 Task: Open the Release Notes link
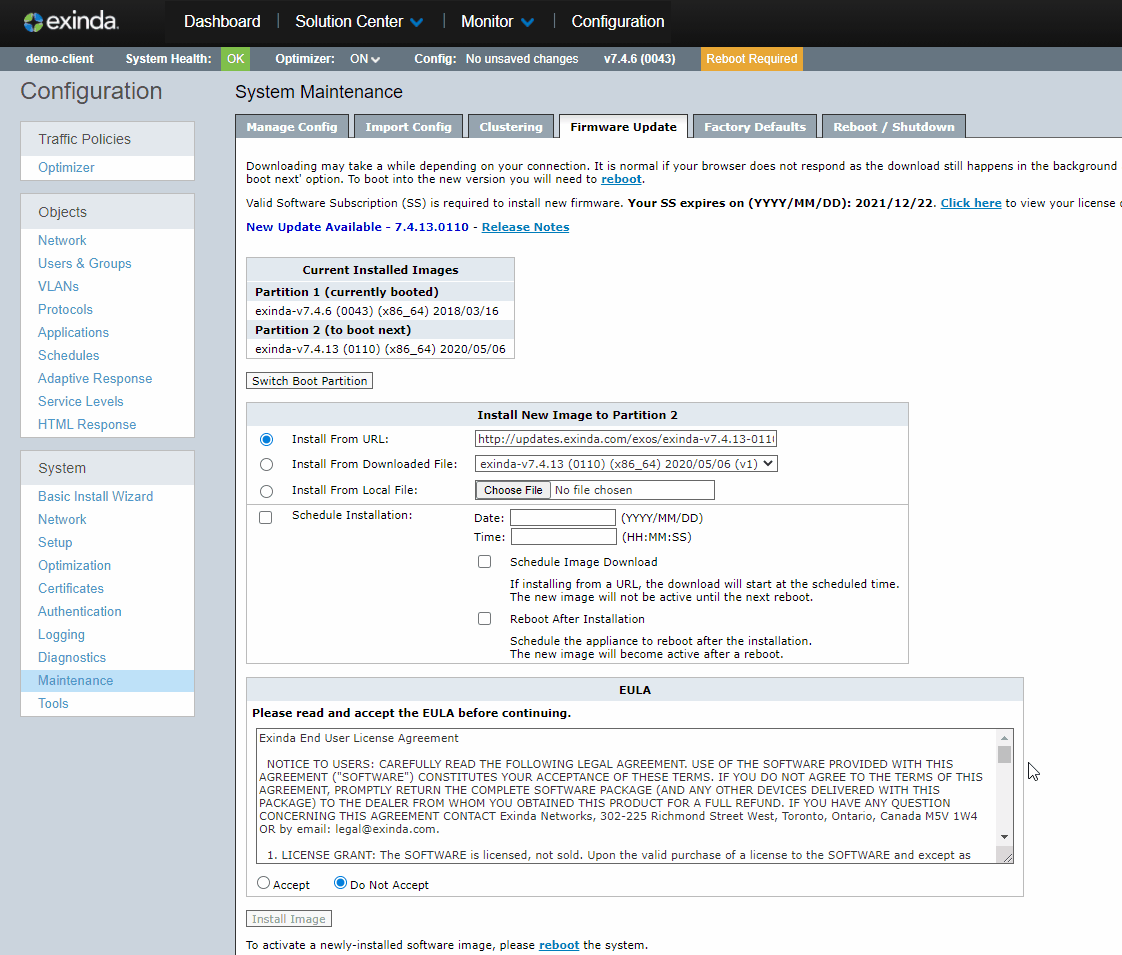[525, 227]
